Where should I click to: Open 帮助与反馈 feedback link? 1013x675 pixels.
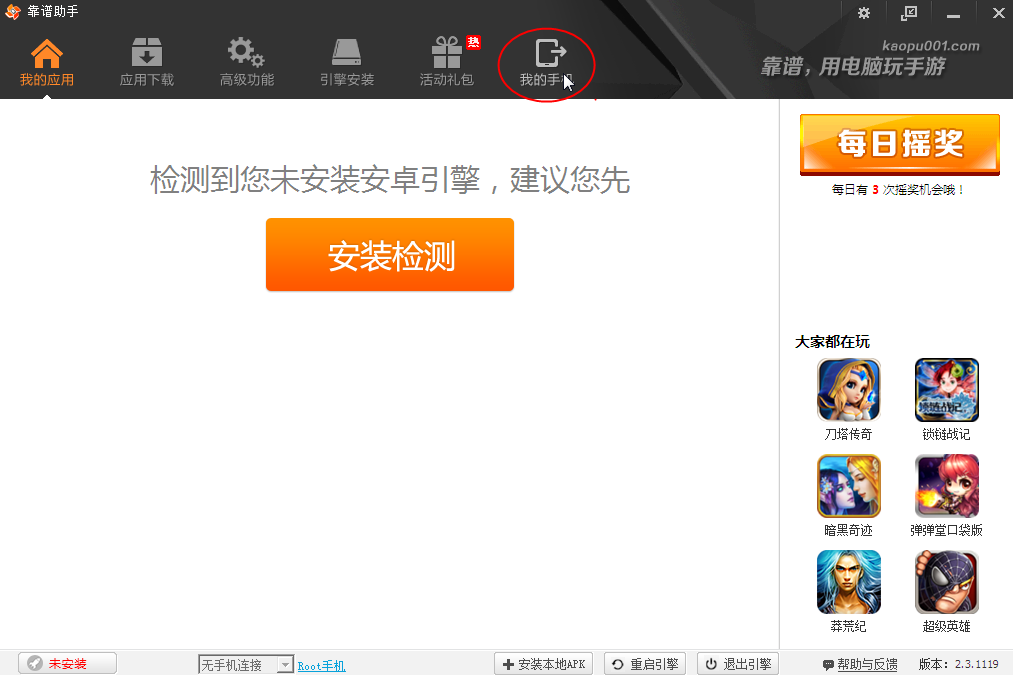point(860,665)
